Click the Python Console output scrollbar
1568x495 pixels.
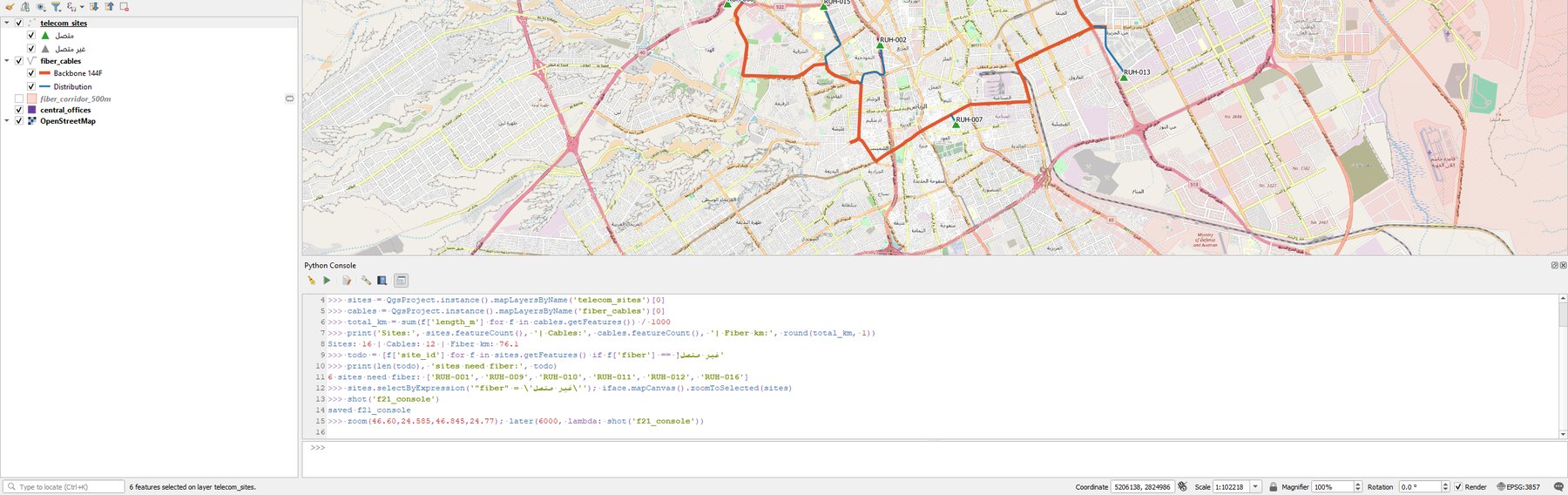pos(1563,366)
